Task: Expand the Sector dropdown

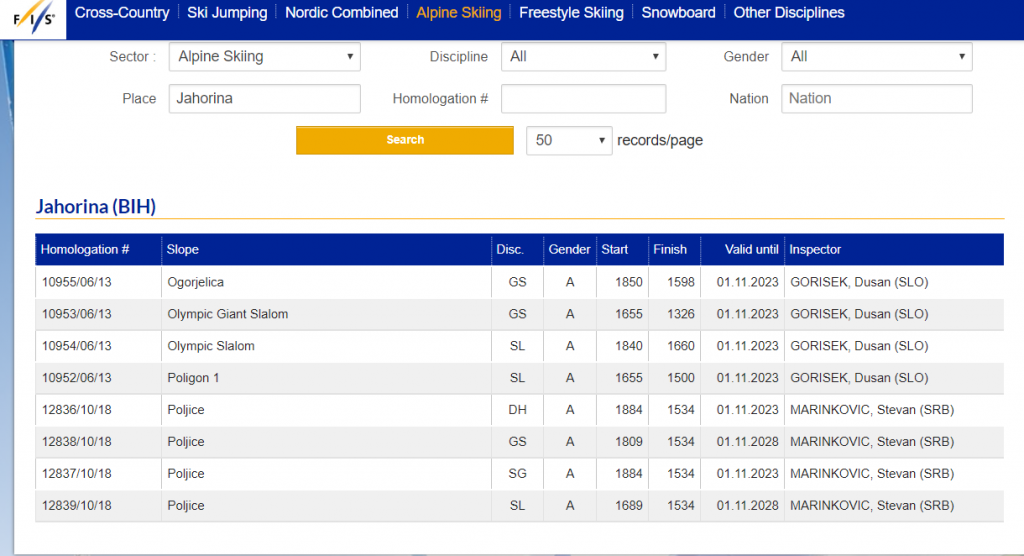Action: tap(264, 57)
